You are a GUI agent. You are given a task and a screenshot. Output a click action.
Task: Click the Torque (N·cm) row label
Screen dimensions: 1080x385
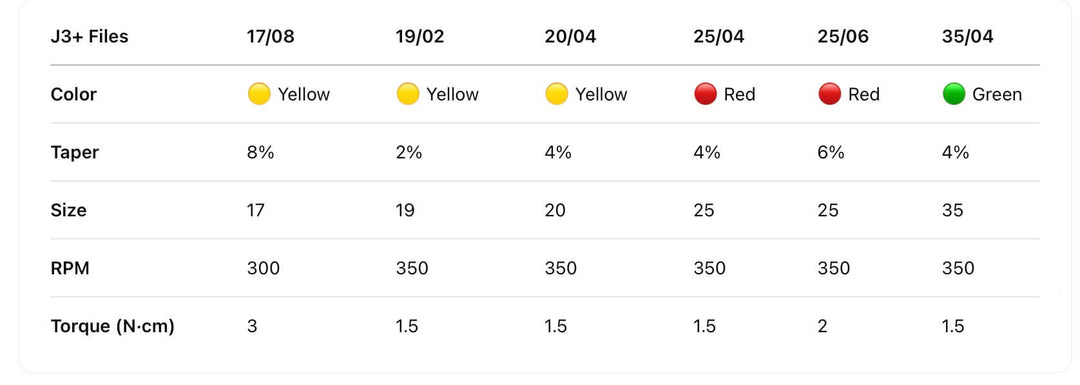point(112,326)
